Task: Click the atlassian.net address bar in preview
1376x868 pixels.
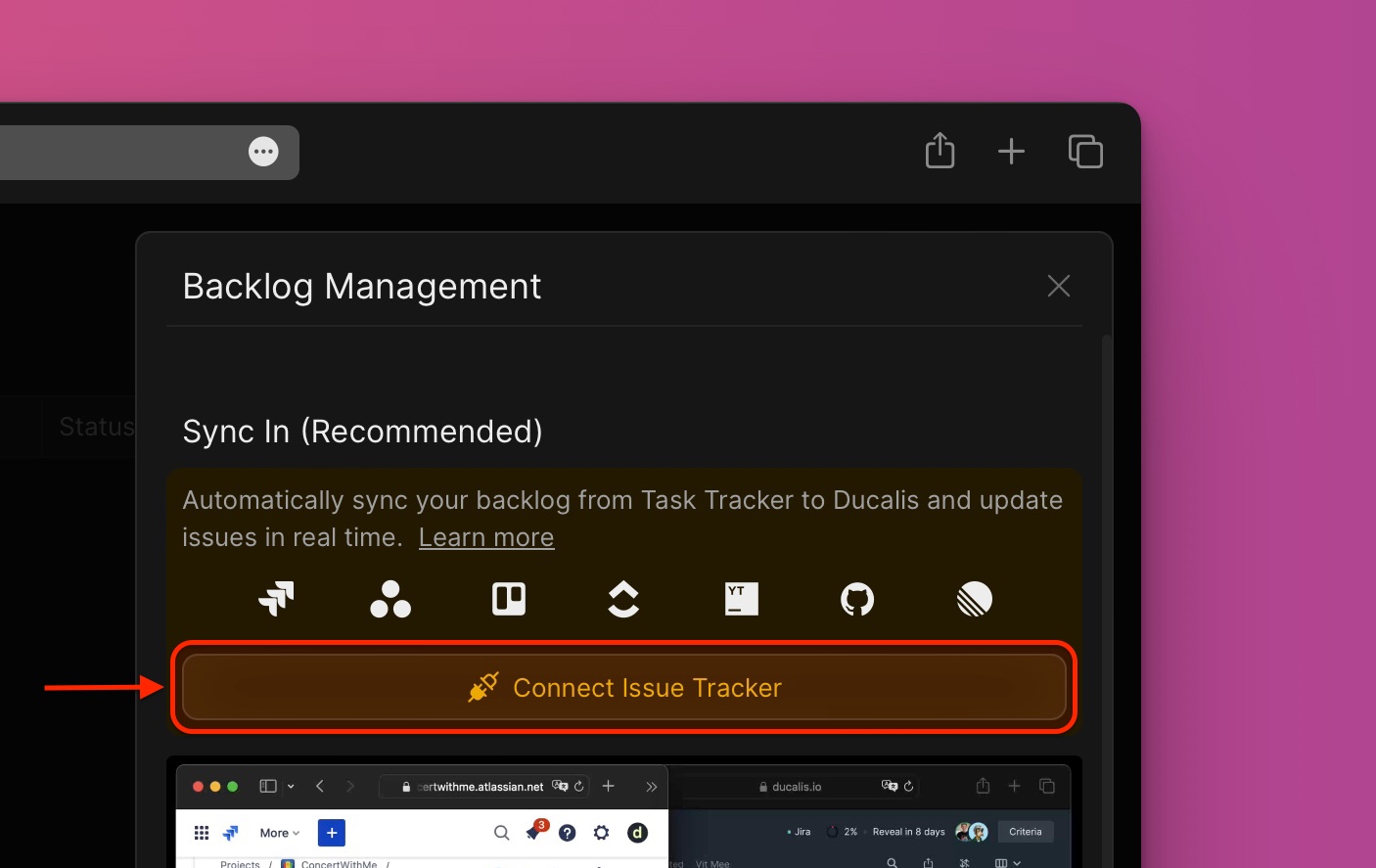Action: 483,786
